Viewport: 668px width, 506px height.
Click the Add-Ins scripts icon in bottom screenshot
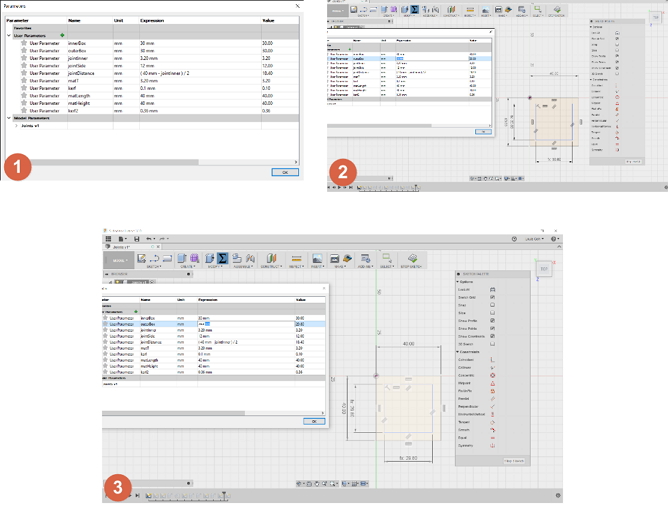tap(366, 258)
